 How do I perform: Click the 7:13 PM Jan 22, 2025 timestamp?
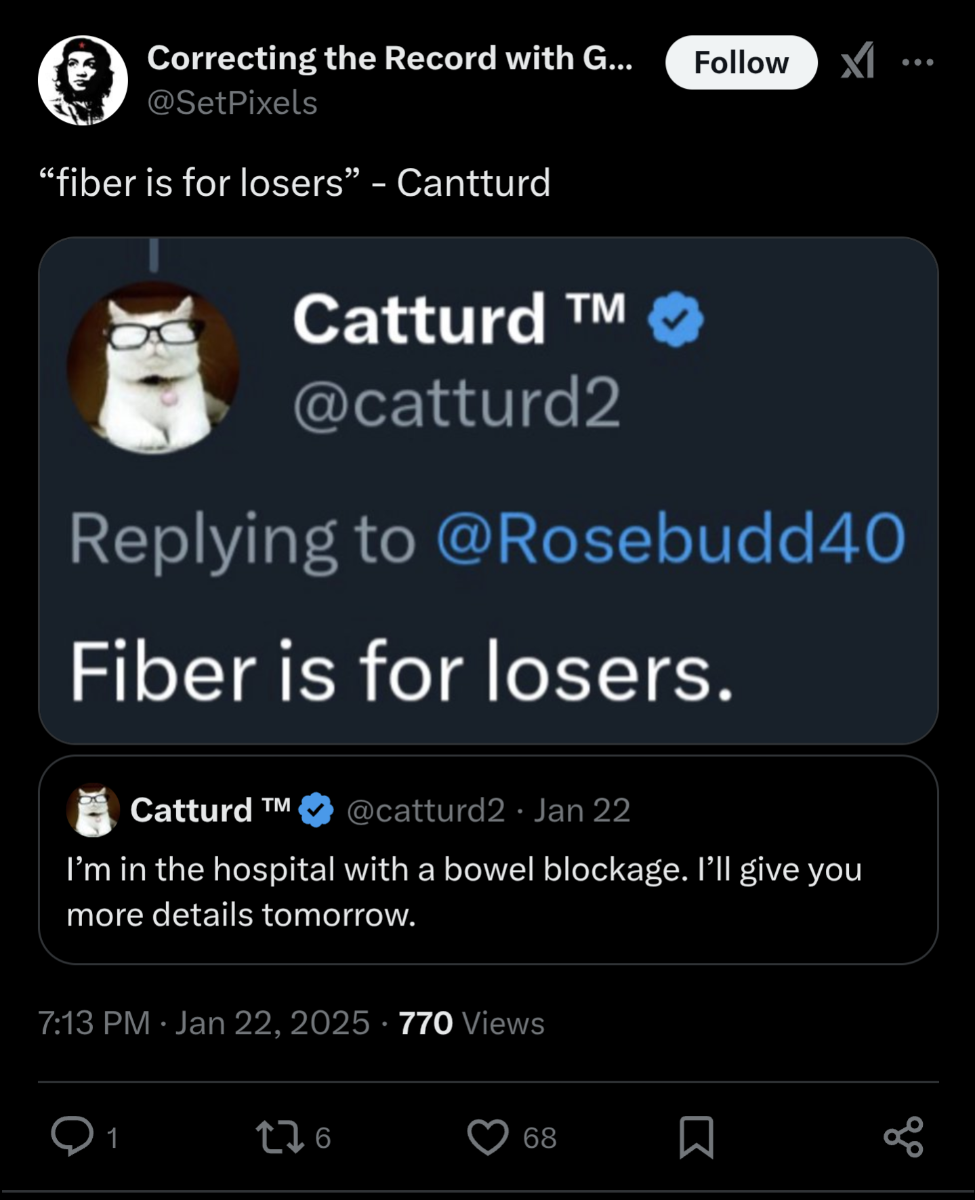click(203, 1023)
